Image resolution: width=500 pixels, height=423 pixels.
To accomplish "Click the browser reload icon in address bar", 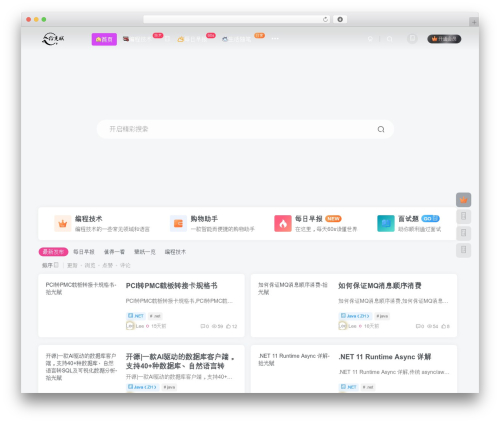I will pyautogui.click(x=325, y=19).
